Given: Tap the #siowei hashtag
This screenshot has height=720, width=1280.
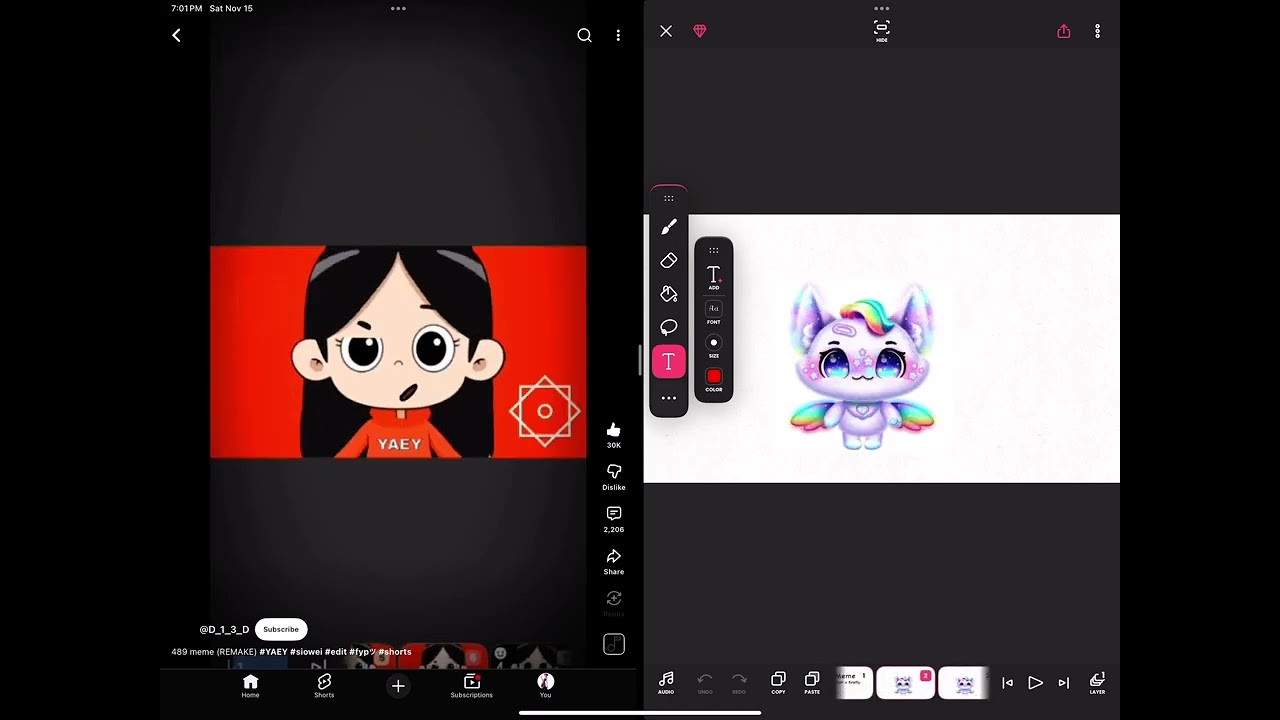Looking at the screenshot, I should pos(306,652).
